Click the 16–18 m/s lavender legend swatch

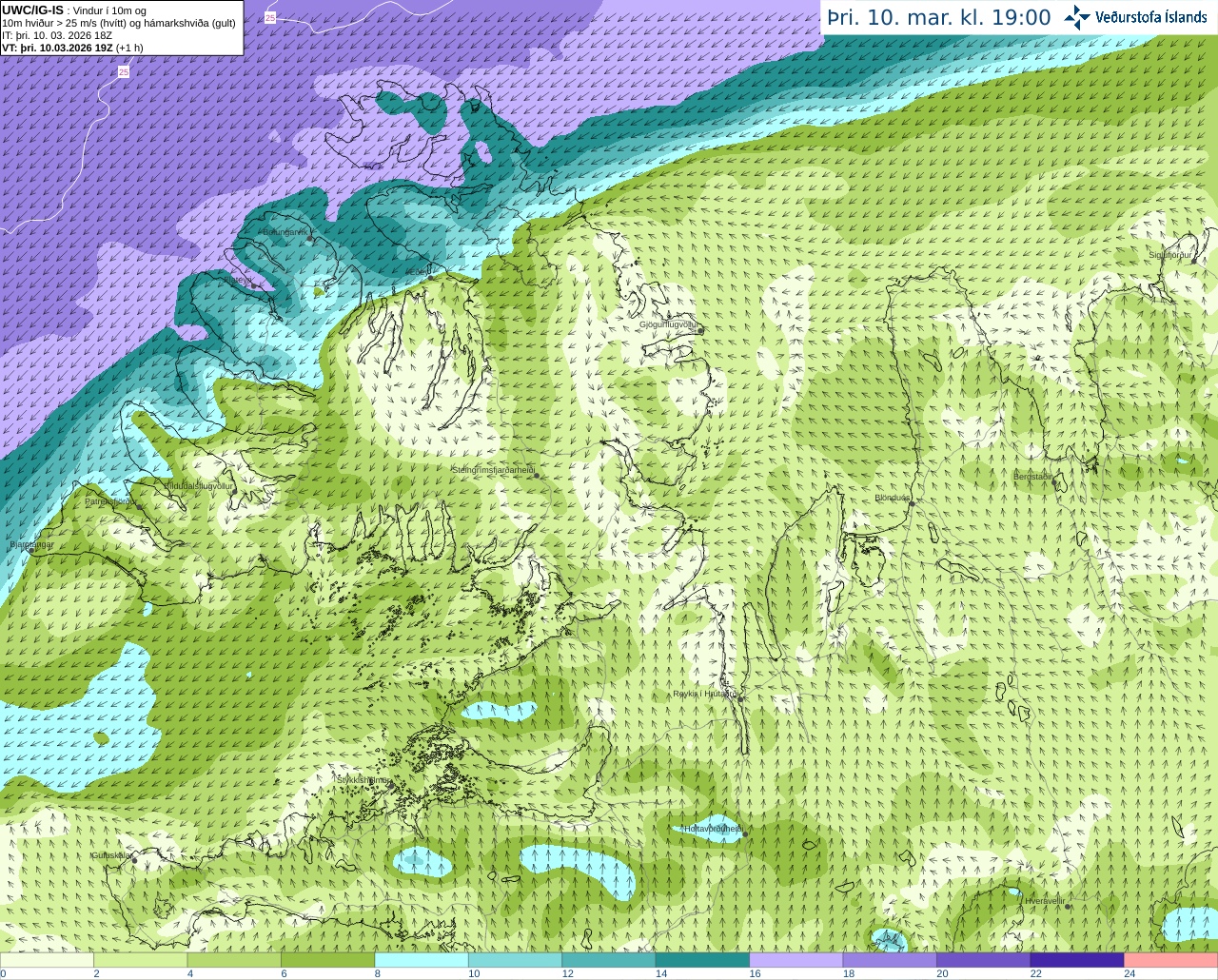point(796,960)
